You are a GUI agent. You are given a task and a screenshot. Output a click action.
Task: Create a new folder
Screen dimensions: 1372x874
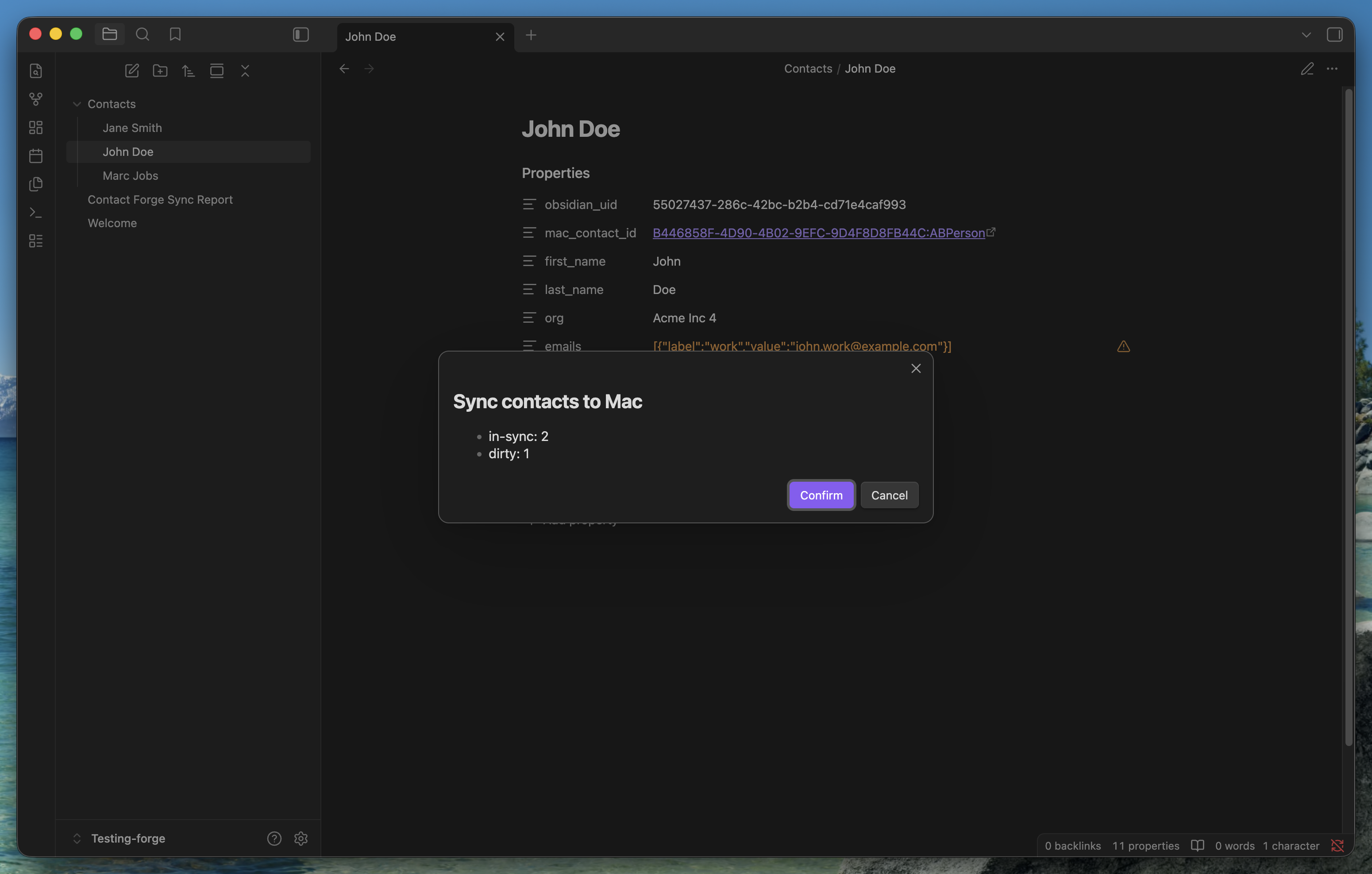(x=160, y=71)
